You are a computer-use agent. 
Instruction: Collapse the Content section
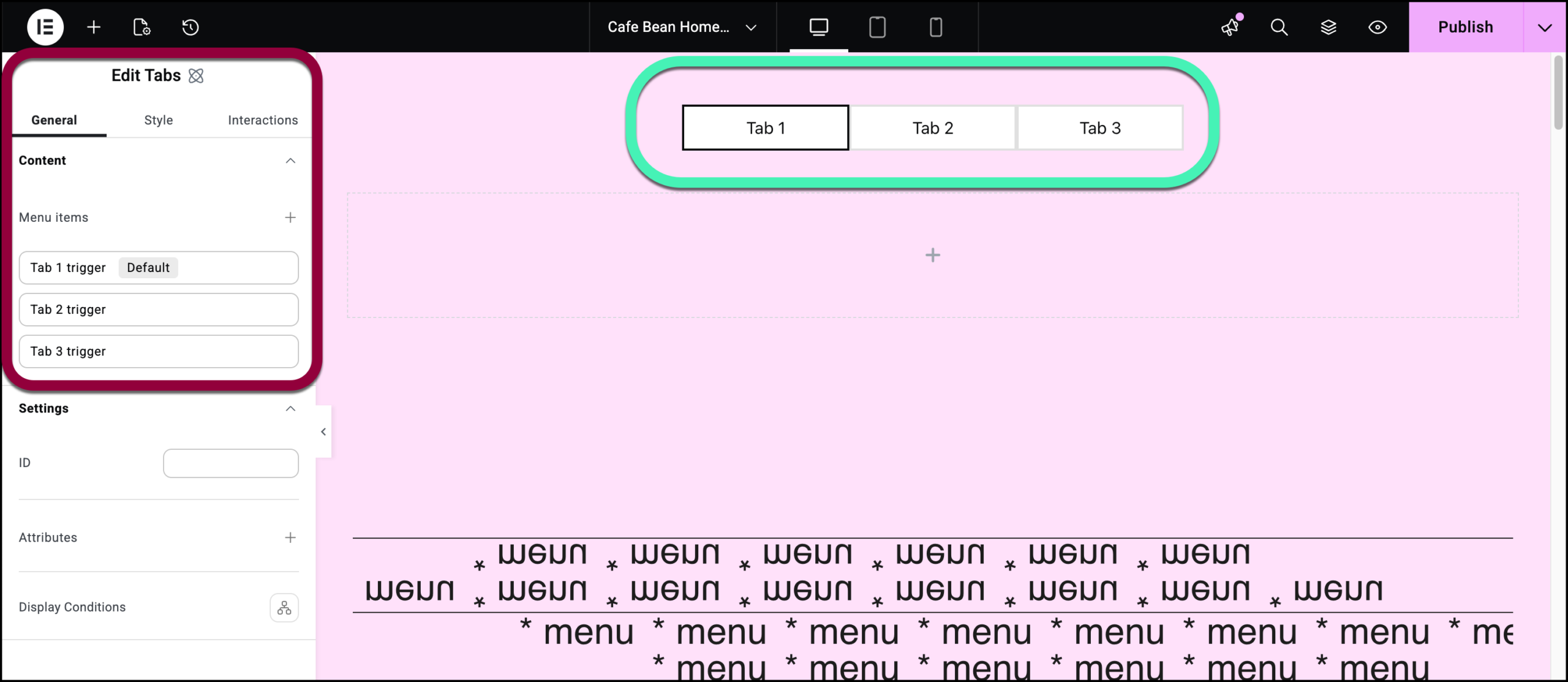tap(290, 161)
